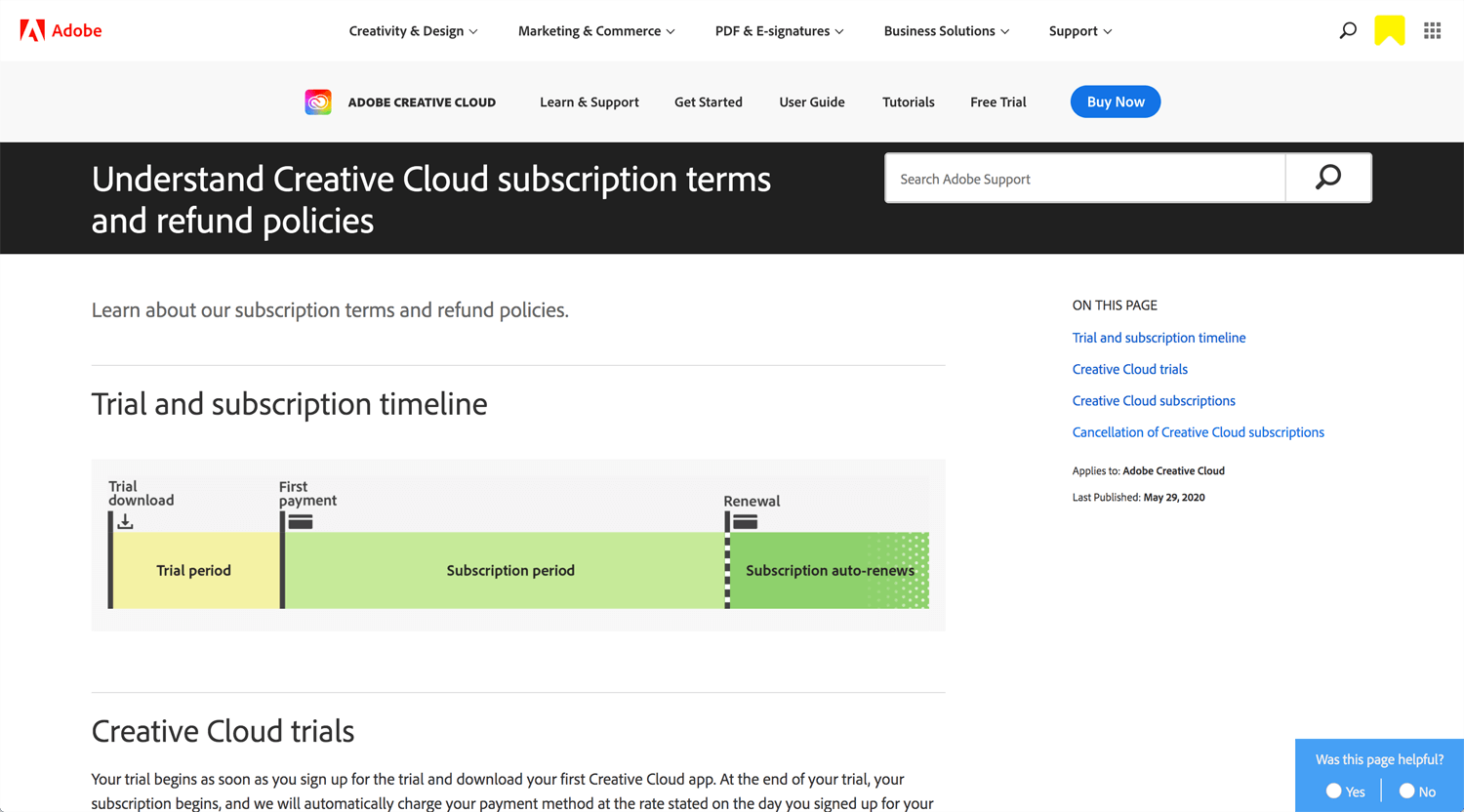Image resolution: width=1464 pixels, height=812 pixels.
Task: Jump to Creative Cloud subscriptions link
Action: pos(1154,400)
